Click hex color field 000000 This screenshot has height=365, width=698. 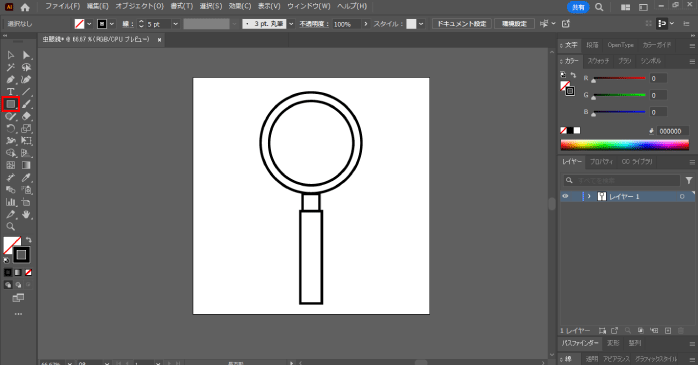(673, 131)
